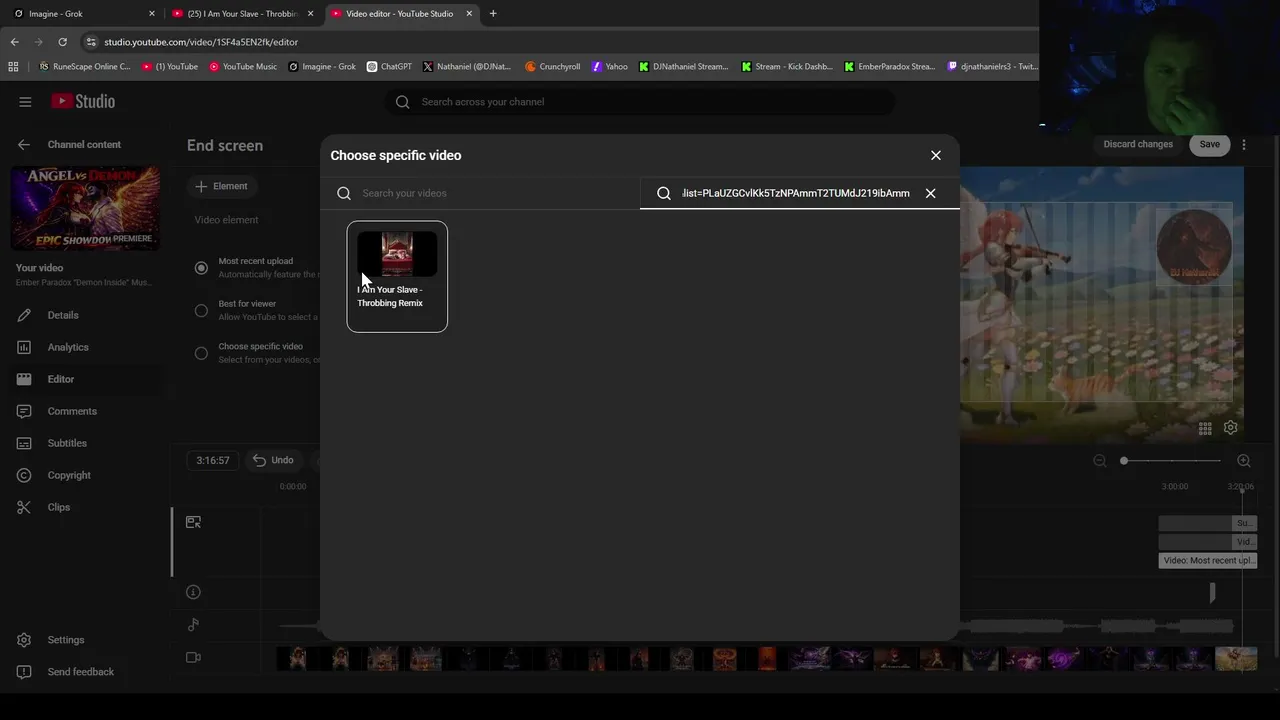Click the Search across your channel box
This screenshot has height=720, width=1280.
pos(640,101)
